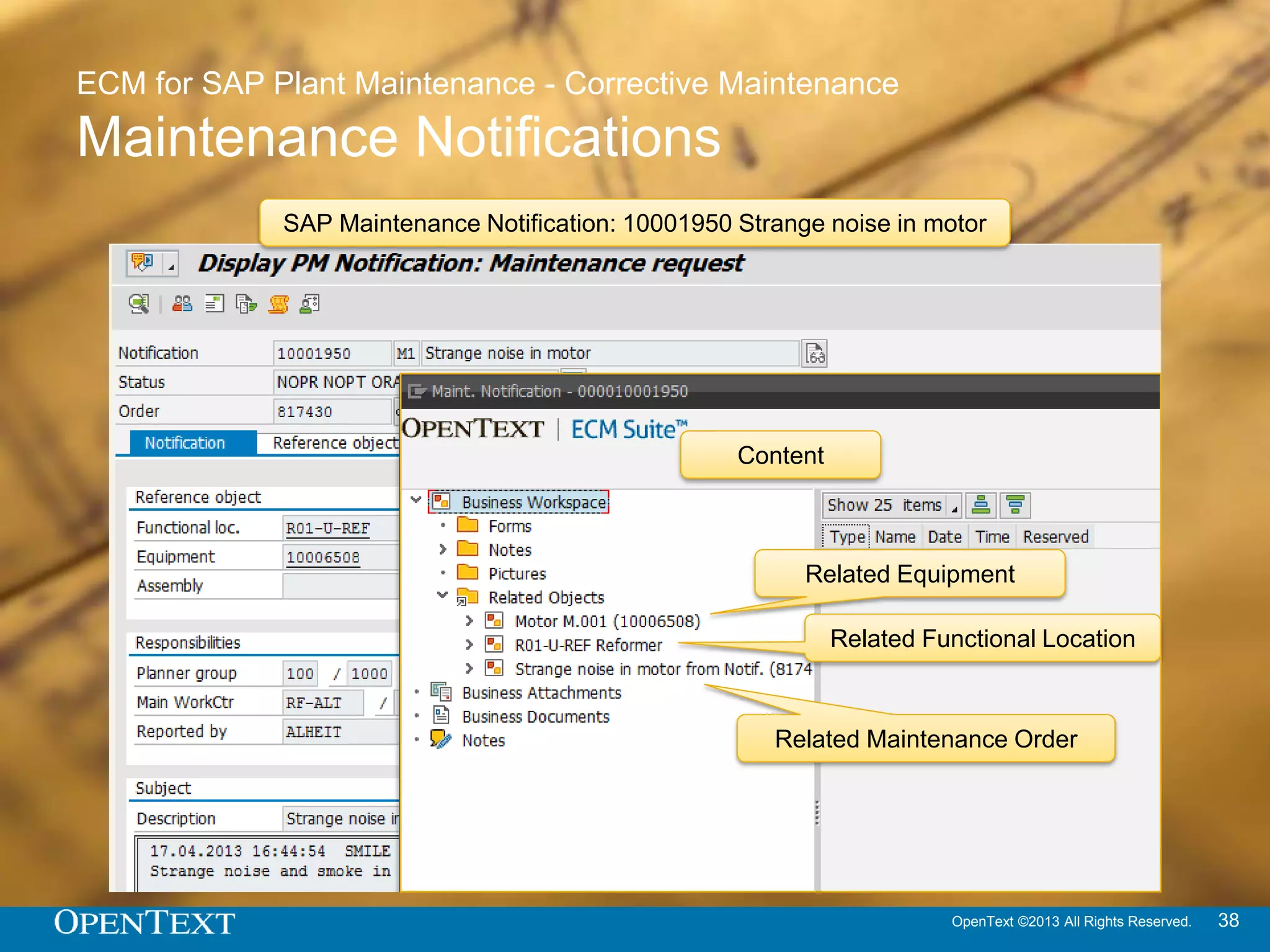Sort by the Date column header
Image resolution: width=1270 pixels, height=952 pixels.
tap(944, 537)
